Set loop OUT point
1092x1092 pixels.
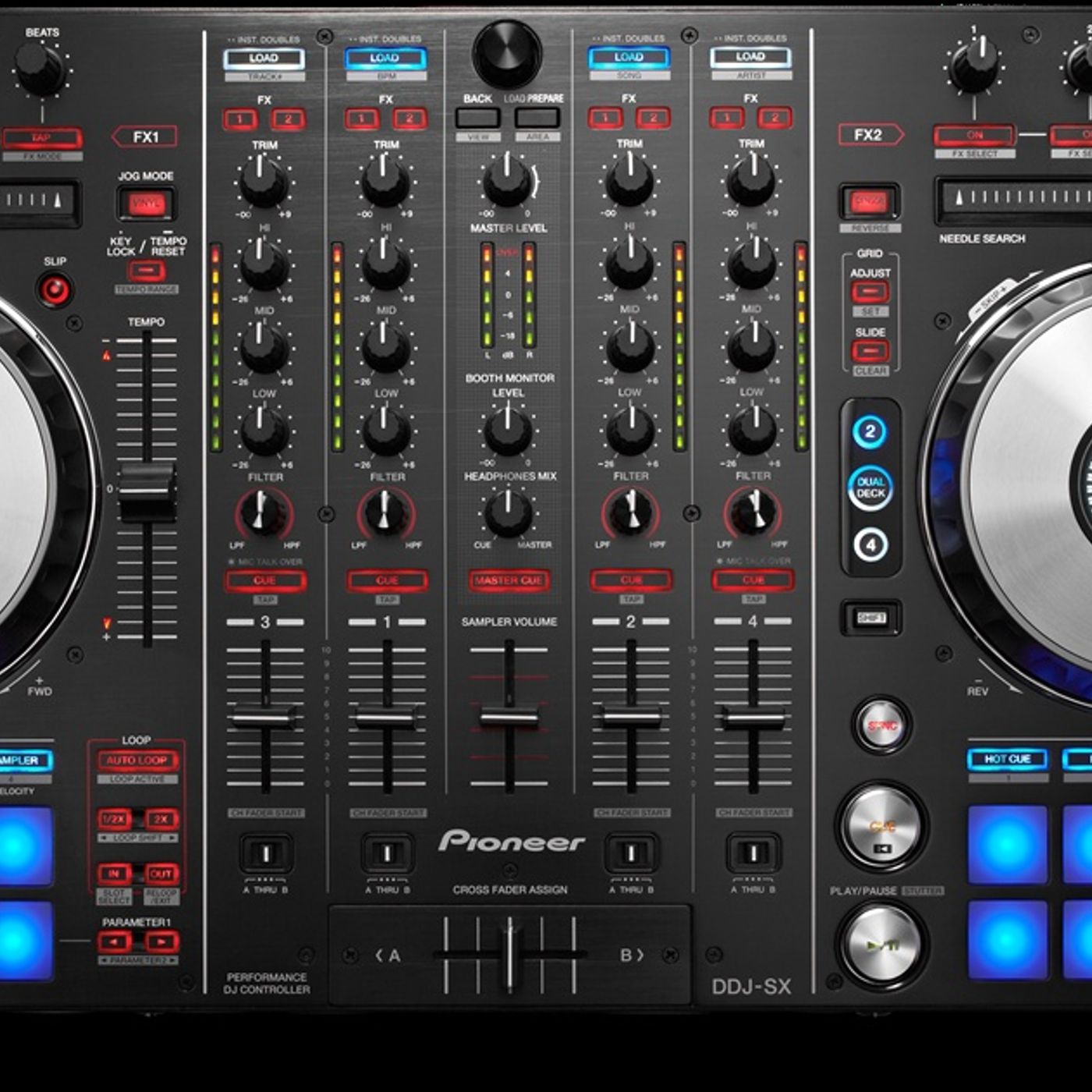click(x=161, y=874)
